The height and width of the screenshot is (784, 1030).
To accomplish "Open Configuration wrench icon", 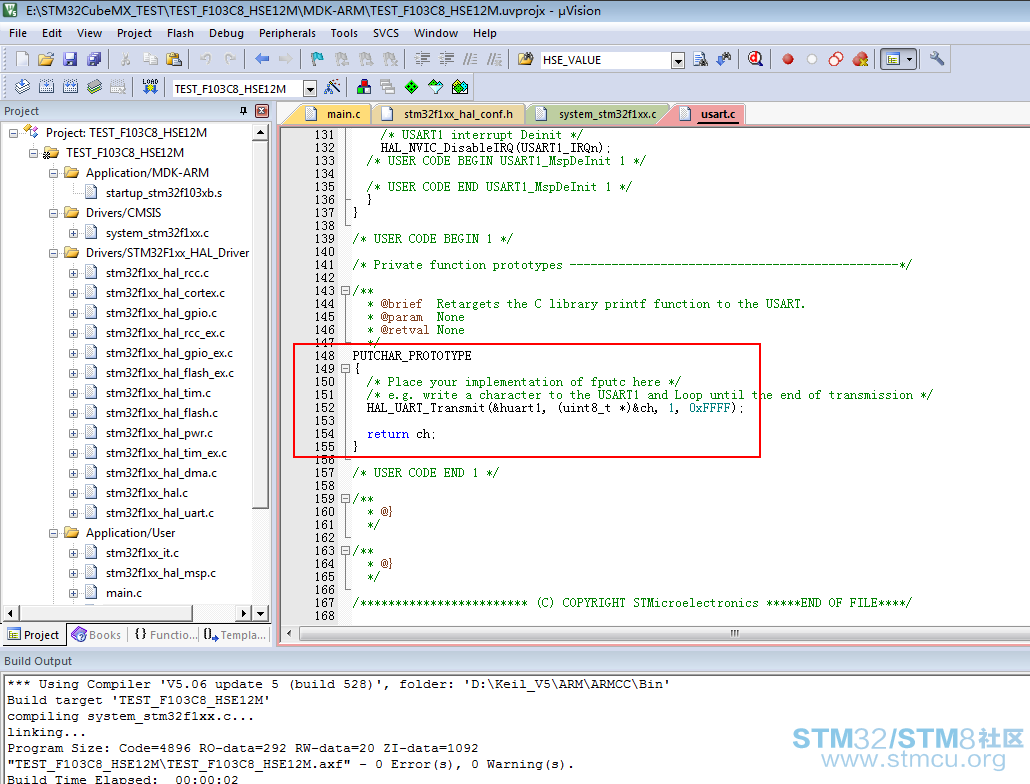I will (x=937, y=59).
